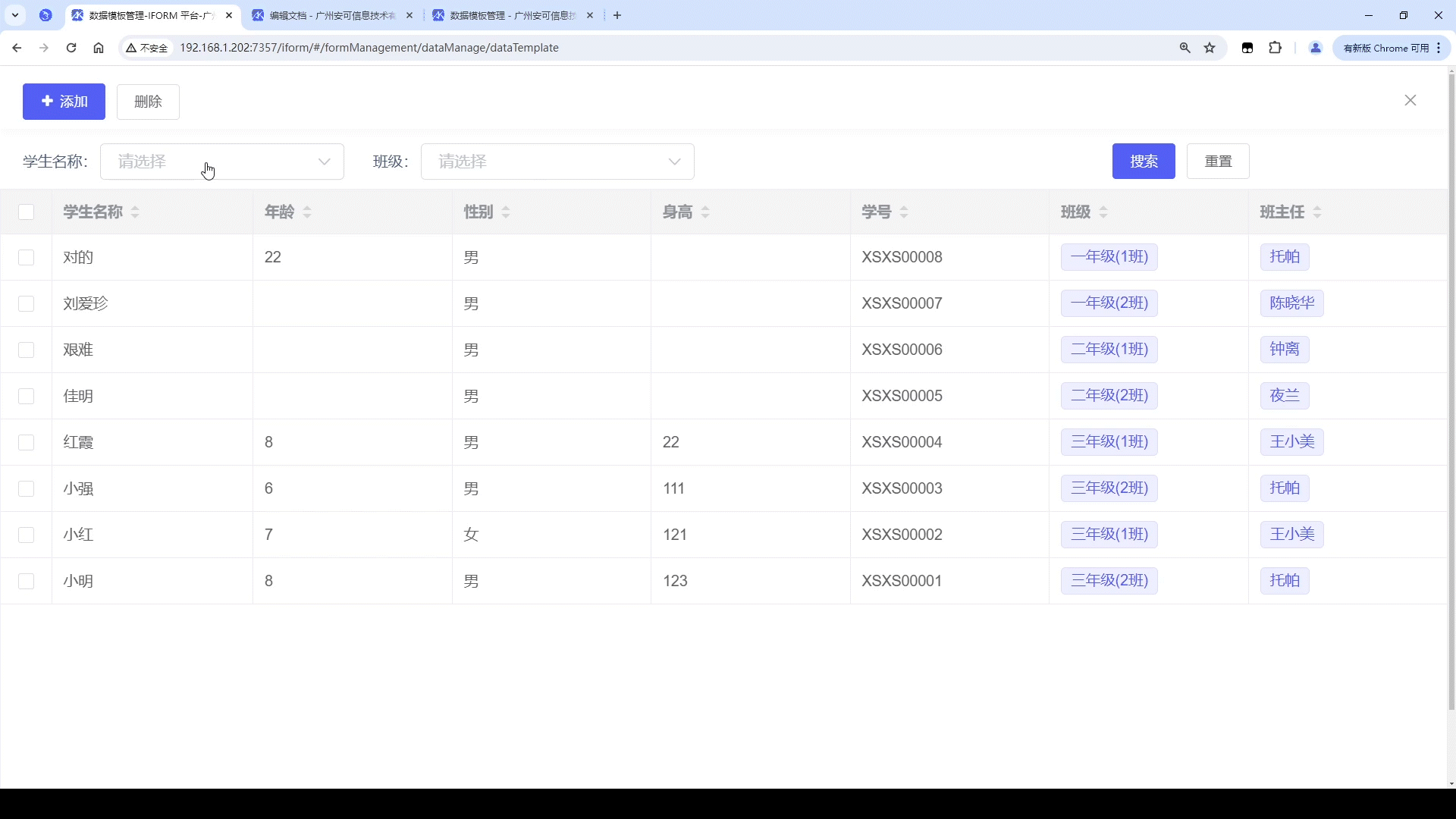Bookmark this page with star icon
Image resolution: width=1456 pixels, height=819 pixels.
1210,48
